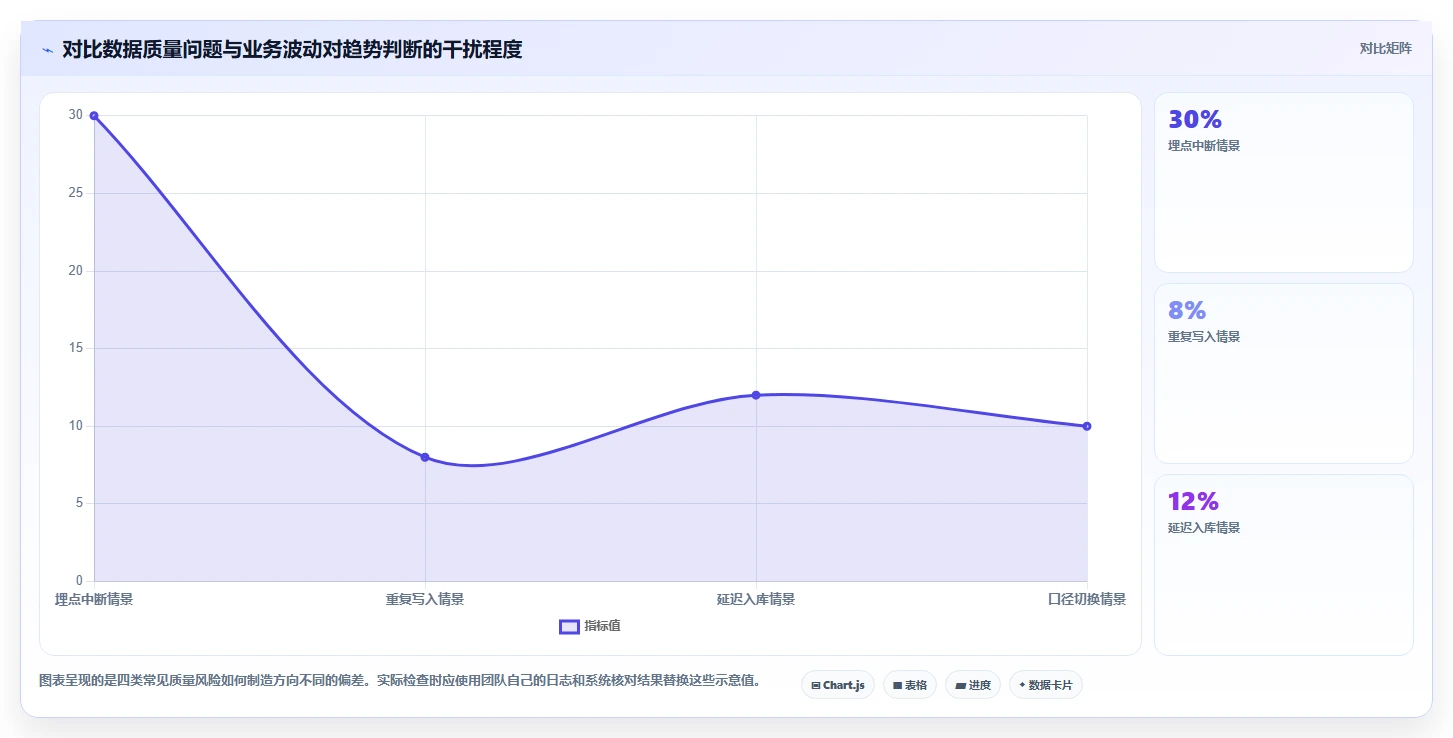Select the 进度 tag pill
The height and width of the screenshot is (738, 1453).
click(973, 685)
